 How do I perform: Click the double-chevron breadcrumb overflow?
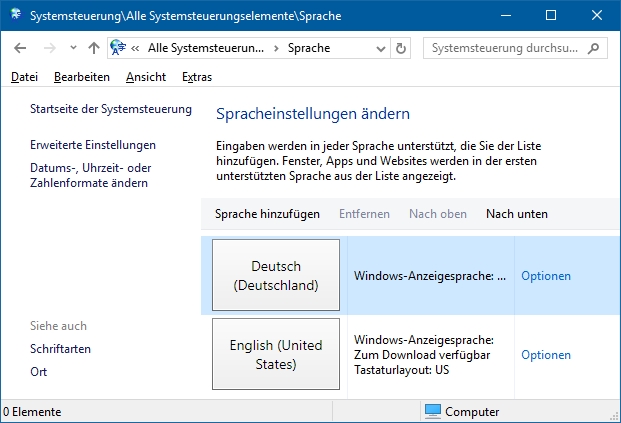[x=135, y=48]
